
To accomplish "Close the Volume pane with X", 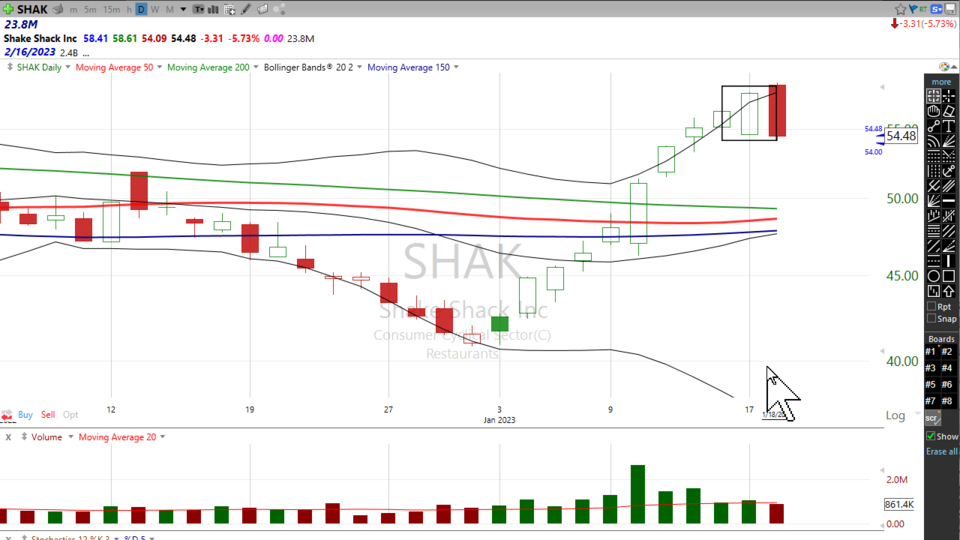I will pyautogui.click(x=9, y=437).
